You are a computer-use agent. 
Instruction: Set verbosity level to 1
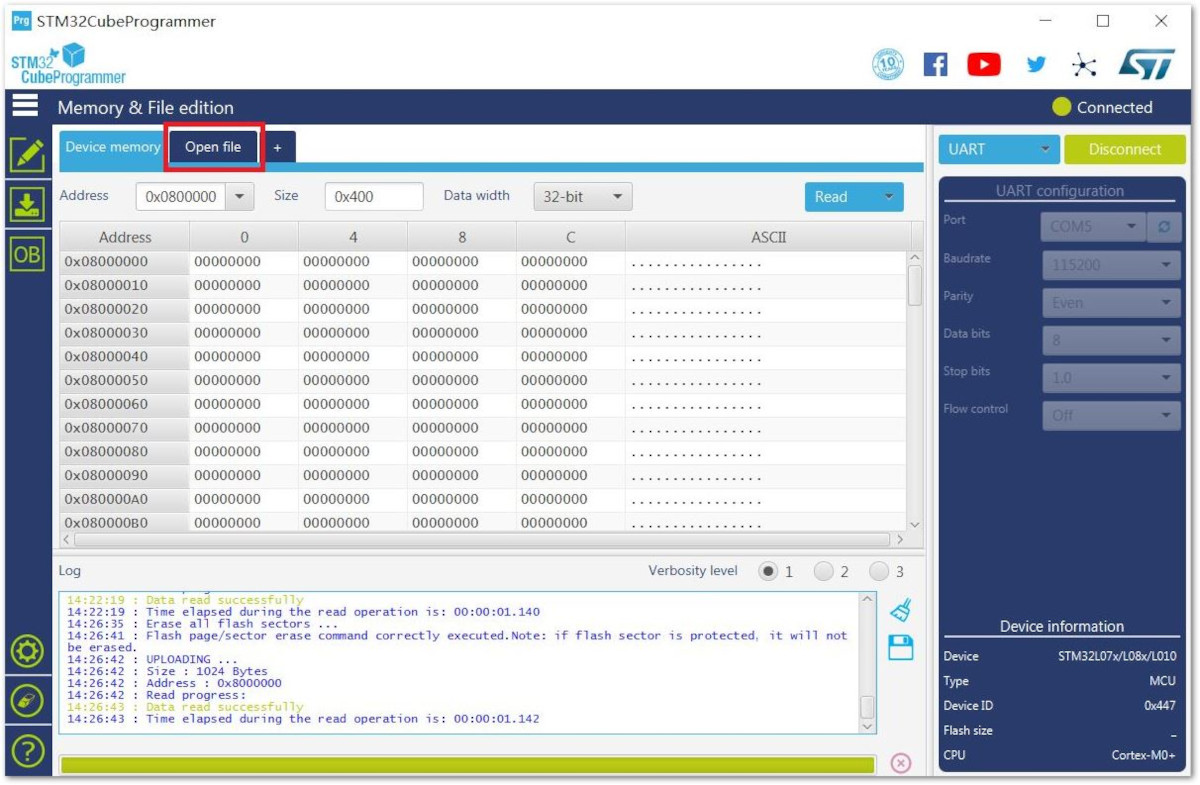tap(768, 571)
